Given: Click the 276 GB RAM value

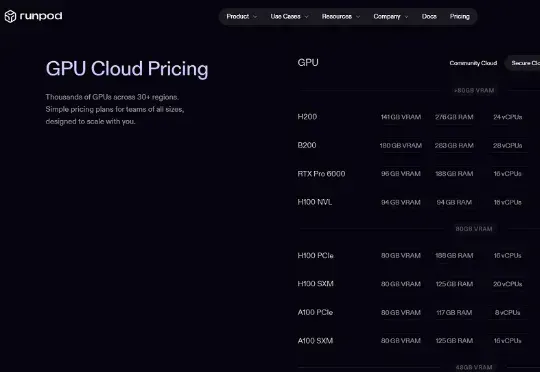Looking at the screenshot, I should pos(454,117).
